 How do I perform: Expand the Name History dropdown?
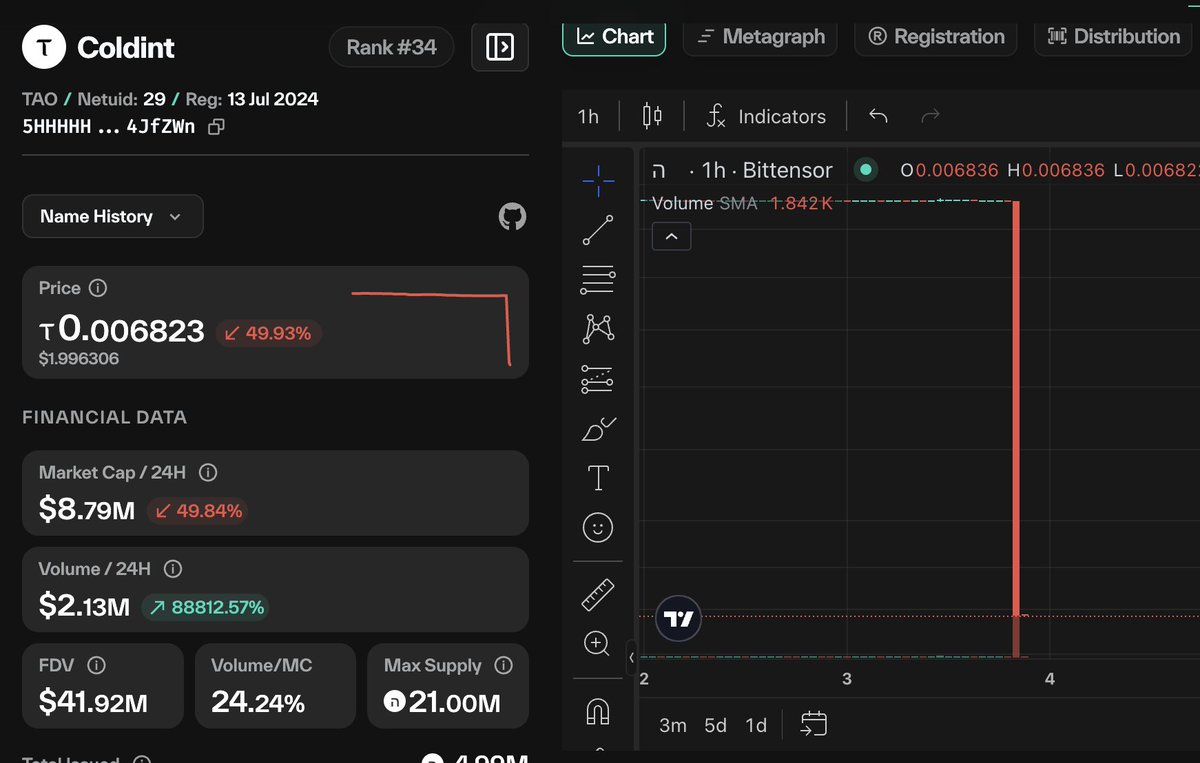point(112,216)
